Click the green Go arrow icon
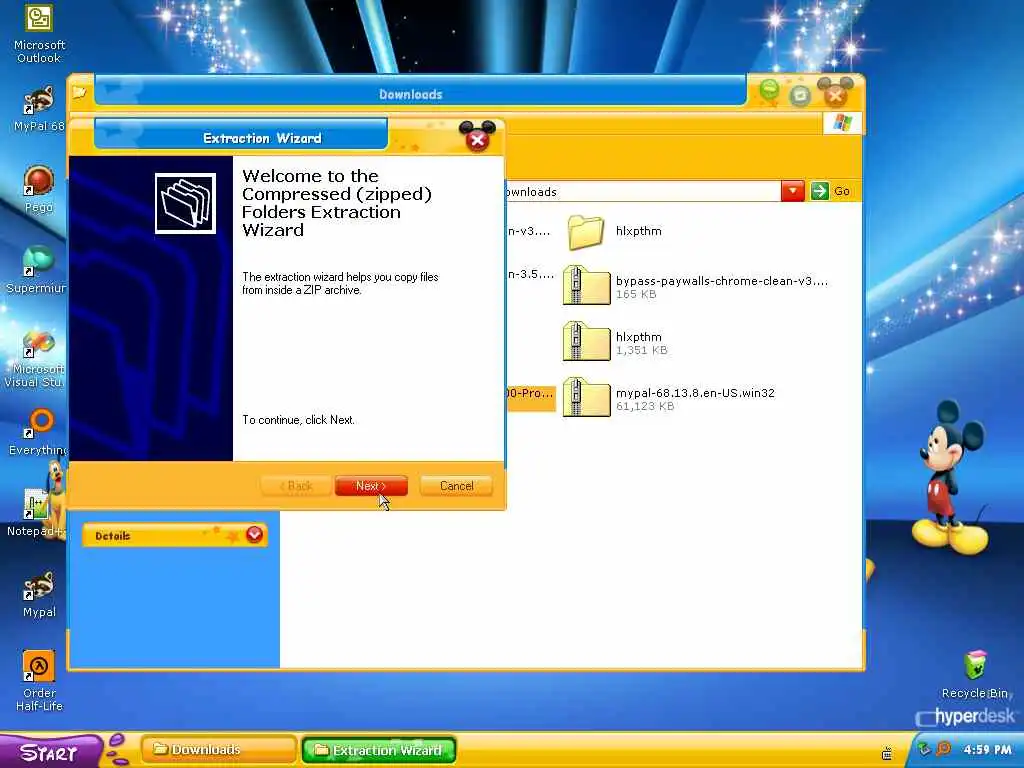This screenshot has width=1024, height=768. pyautogui.click(x=819, y=191)
